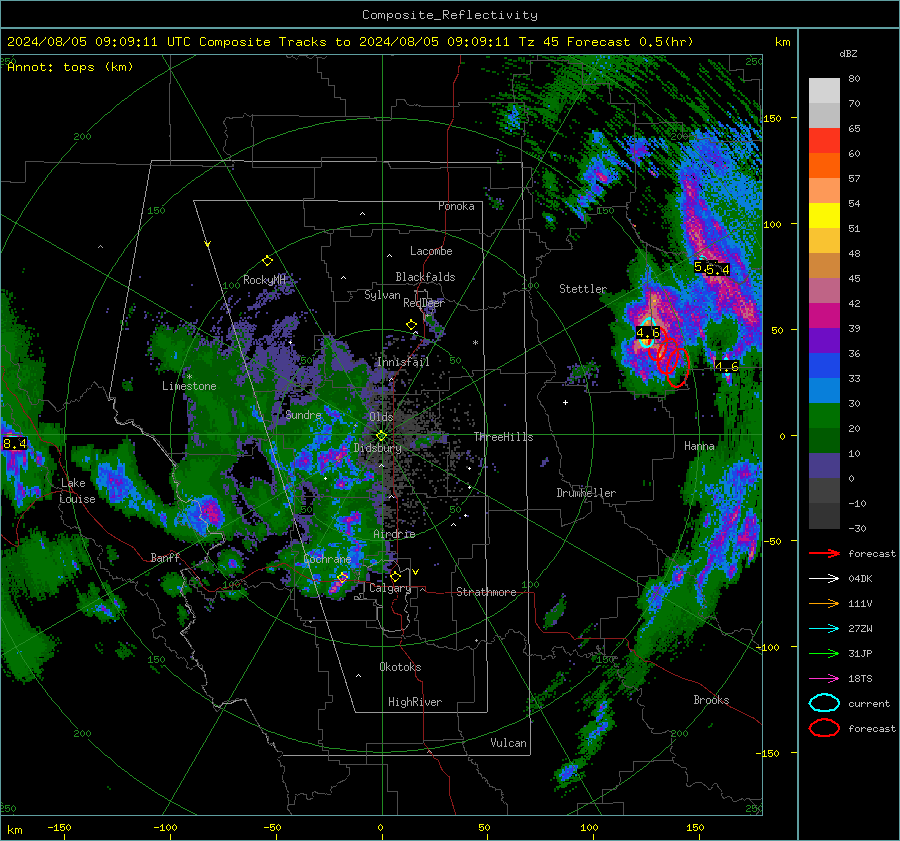Image resolution: width=900 pixels, height=841 pixels.
Task: Click the Limestone label
Action: coord(189,386)
